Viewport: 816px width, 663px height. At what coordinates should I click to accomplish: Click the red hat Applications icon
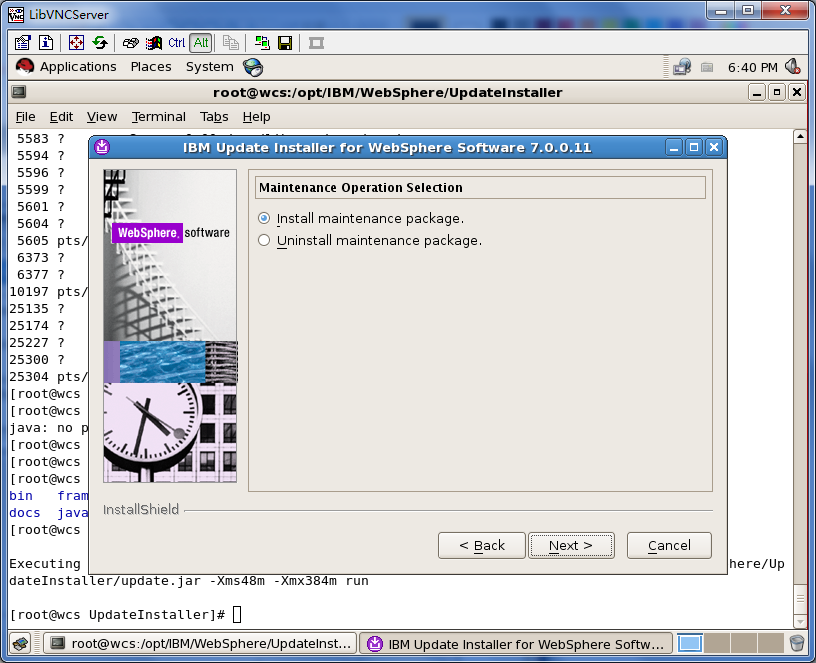24,67
